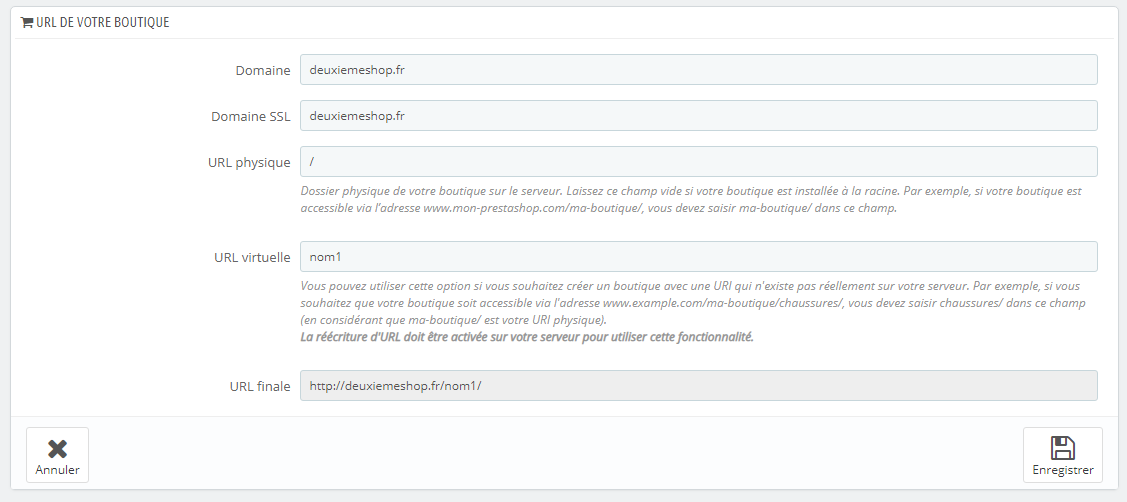Focus the Domaine input field
Screen dimensions: 1127x502
(699, 70)
